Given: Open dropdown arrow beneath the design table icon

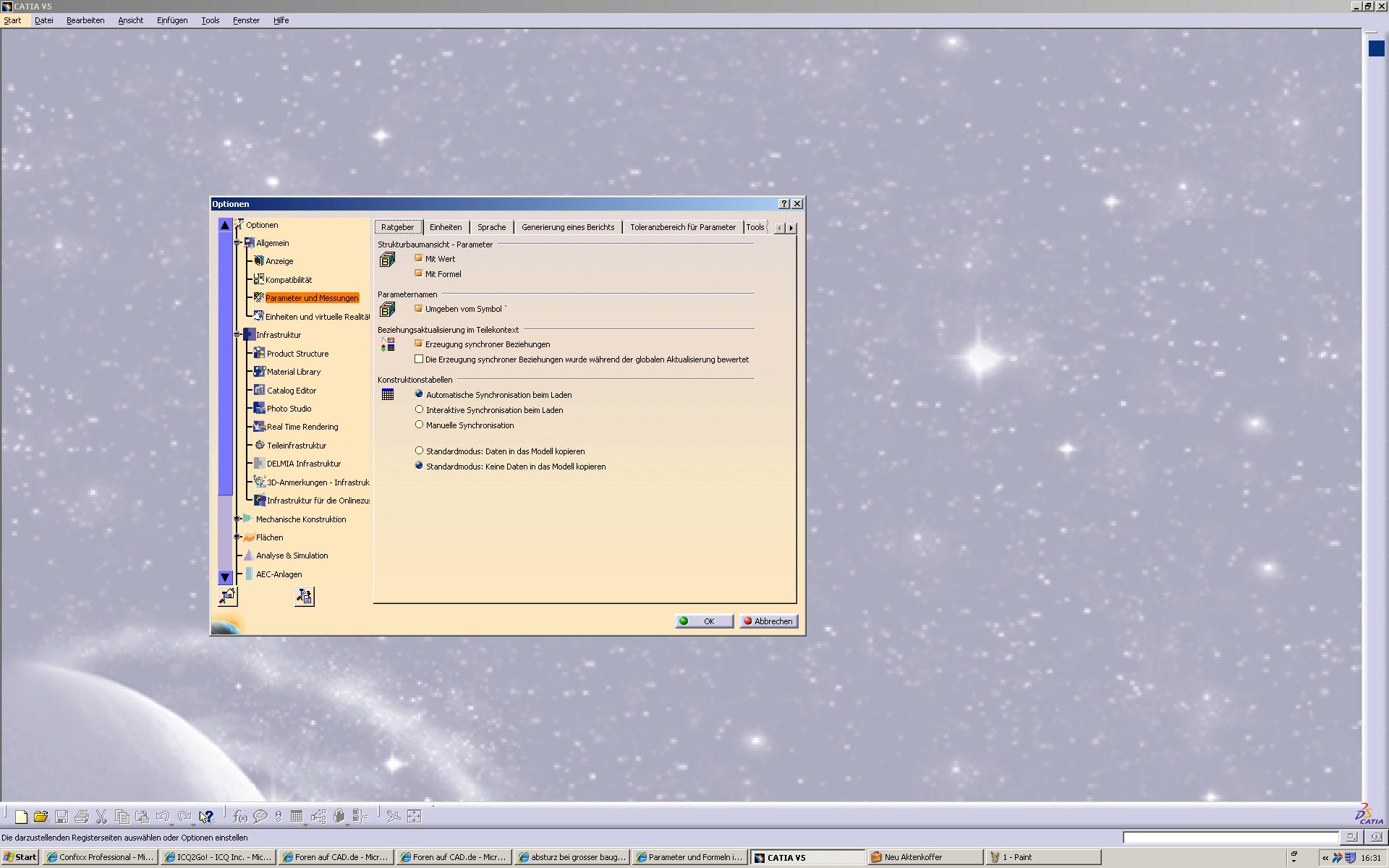Looking at the screenshot, I should [305, 825].
